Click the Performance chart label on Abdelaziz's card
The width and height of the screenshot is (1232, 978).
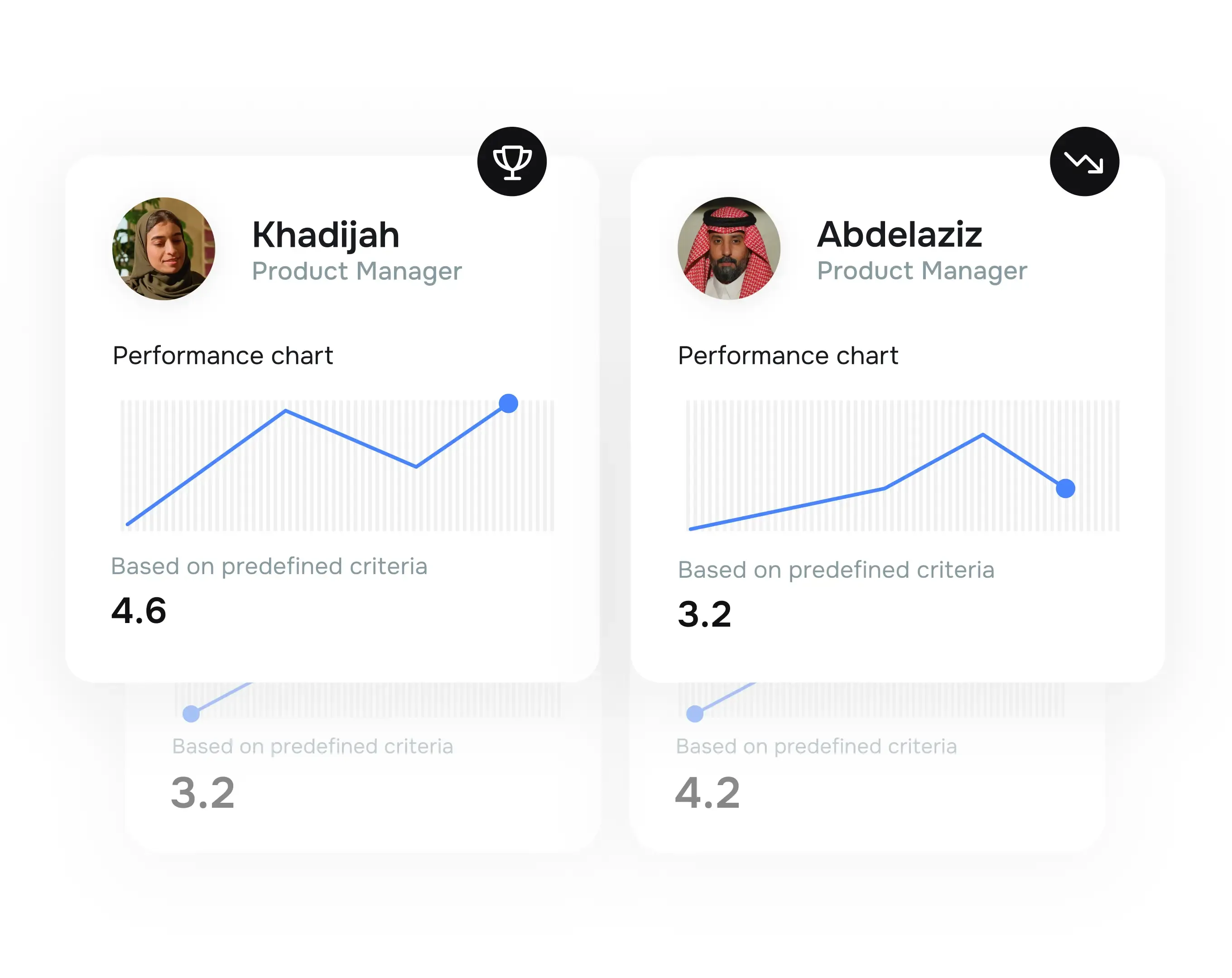tap(787, 355)
